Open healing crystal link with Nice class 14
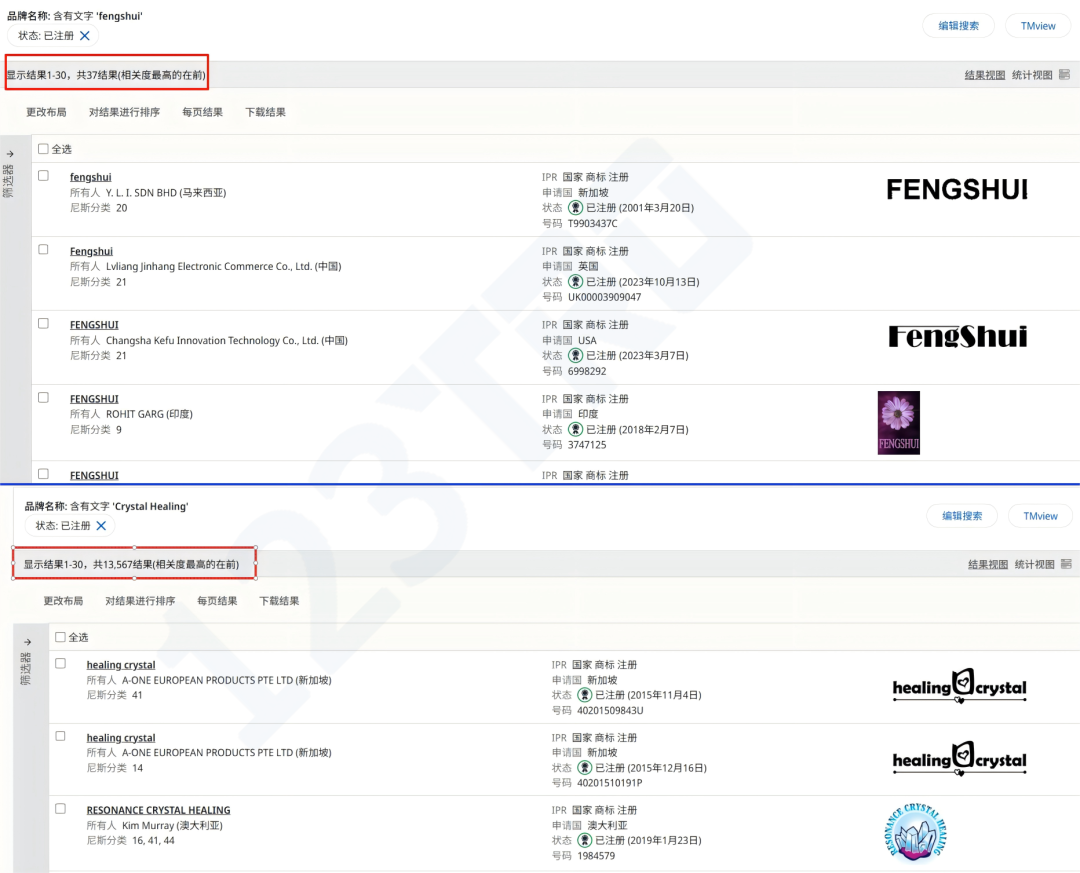 pos(121,738)
